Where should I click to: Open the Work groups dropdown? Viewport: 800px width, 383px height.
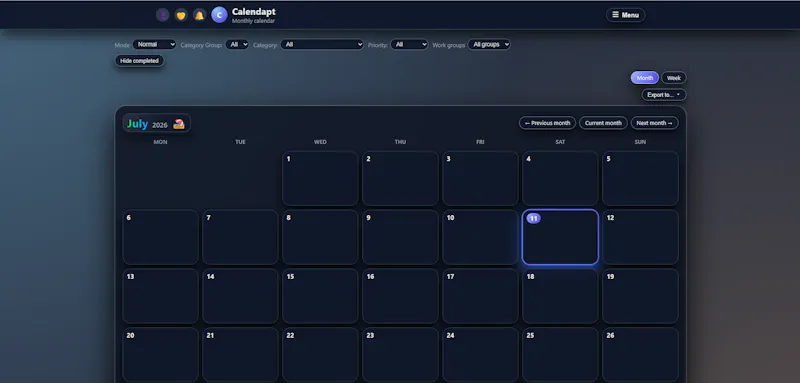(489, 44)
